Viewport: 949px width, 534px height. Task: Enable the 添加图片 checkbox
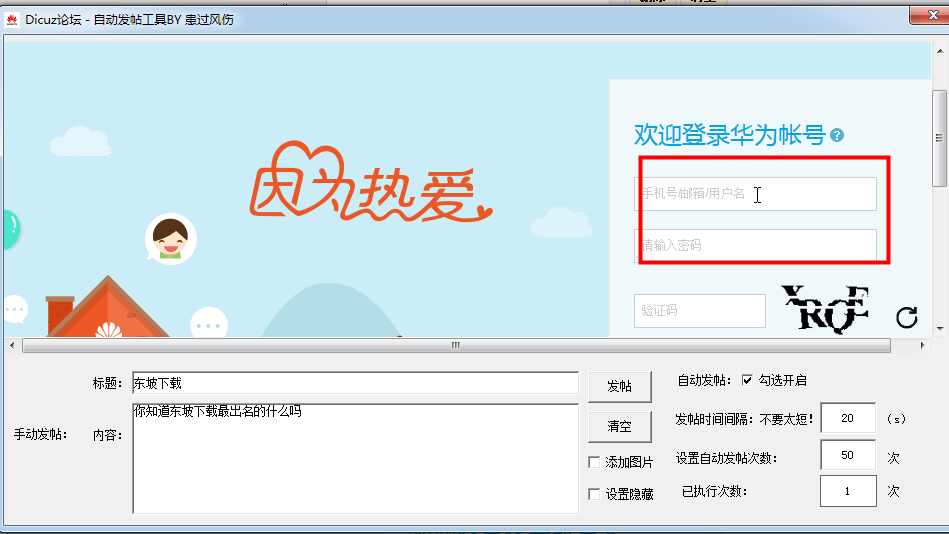(594, 463)
